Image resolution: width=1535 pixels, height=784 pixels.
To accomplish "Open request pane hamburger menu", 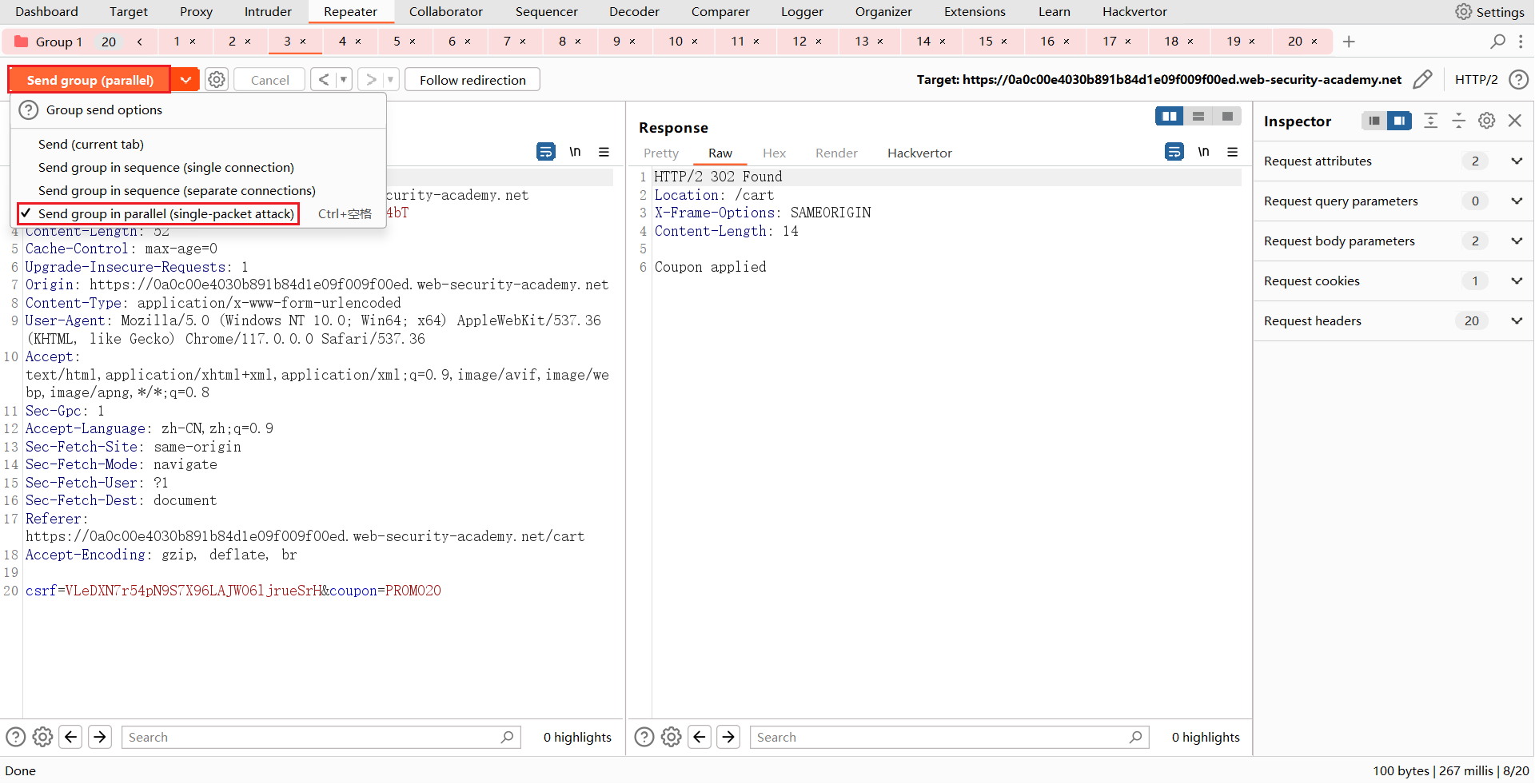I will pos(604,152).
